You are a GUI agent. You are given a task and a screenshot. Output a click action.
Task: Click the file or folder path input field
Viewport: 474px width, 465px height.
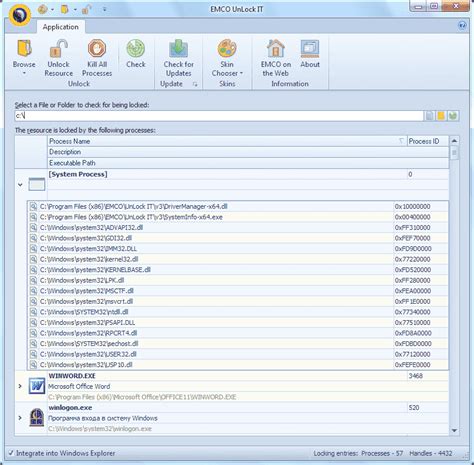(x=219, y=116)
